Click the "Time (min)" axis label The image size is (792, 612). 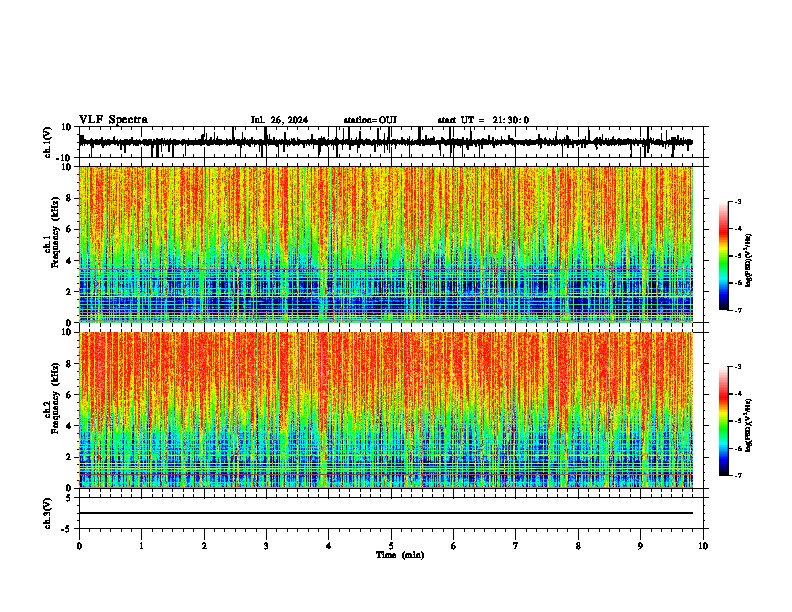pos(400,555)
